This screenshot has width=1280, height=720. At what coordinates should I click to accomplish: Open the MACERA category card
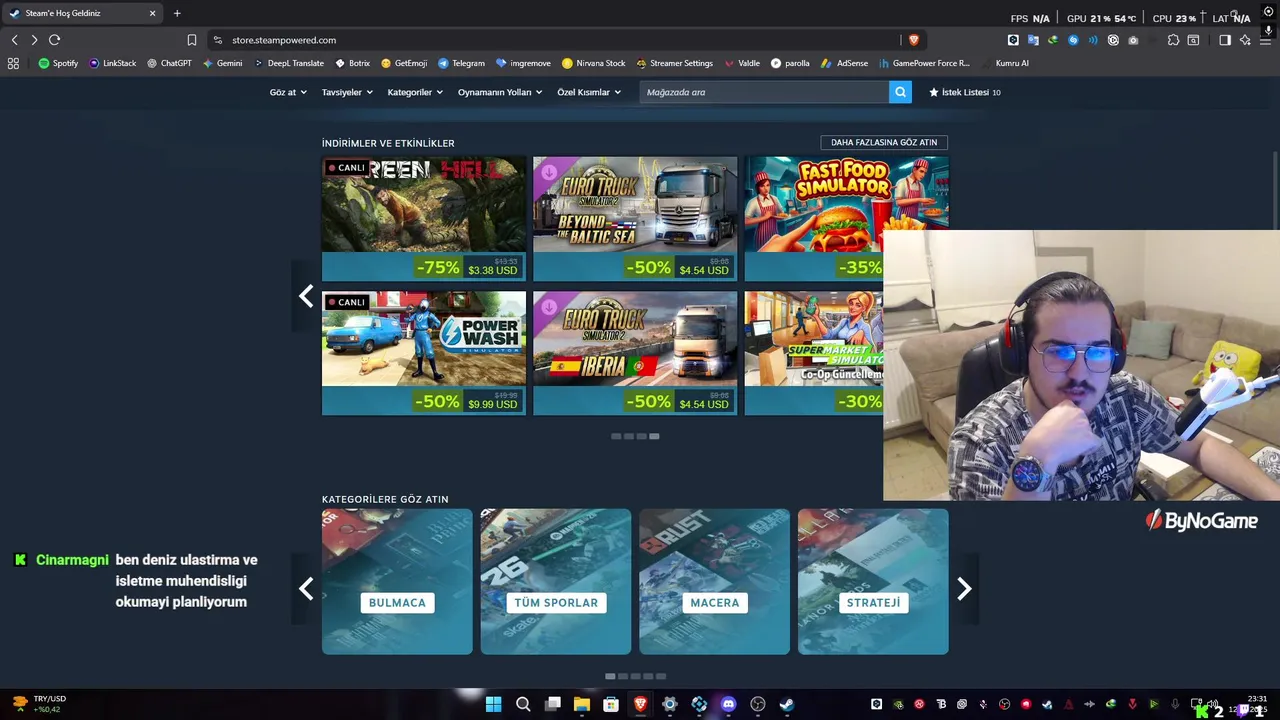tap(714, 582)
